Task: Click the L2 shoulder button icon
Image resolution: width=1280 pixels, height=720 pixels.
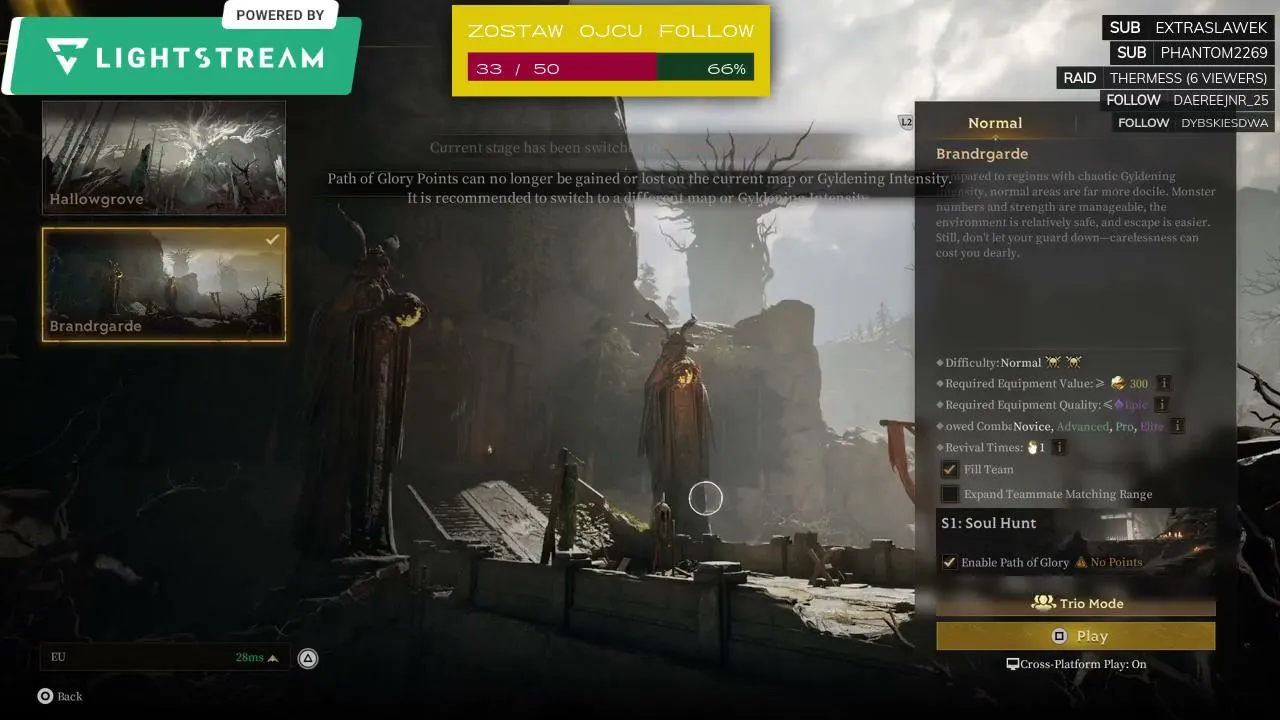Action: 906,122
